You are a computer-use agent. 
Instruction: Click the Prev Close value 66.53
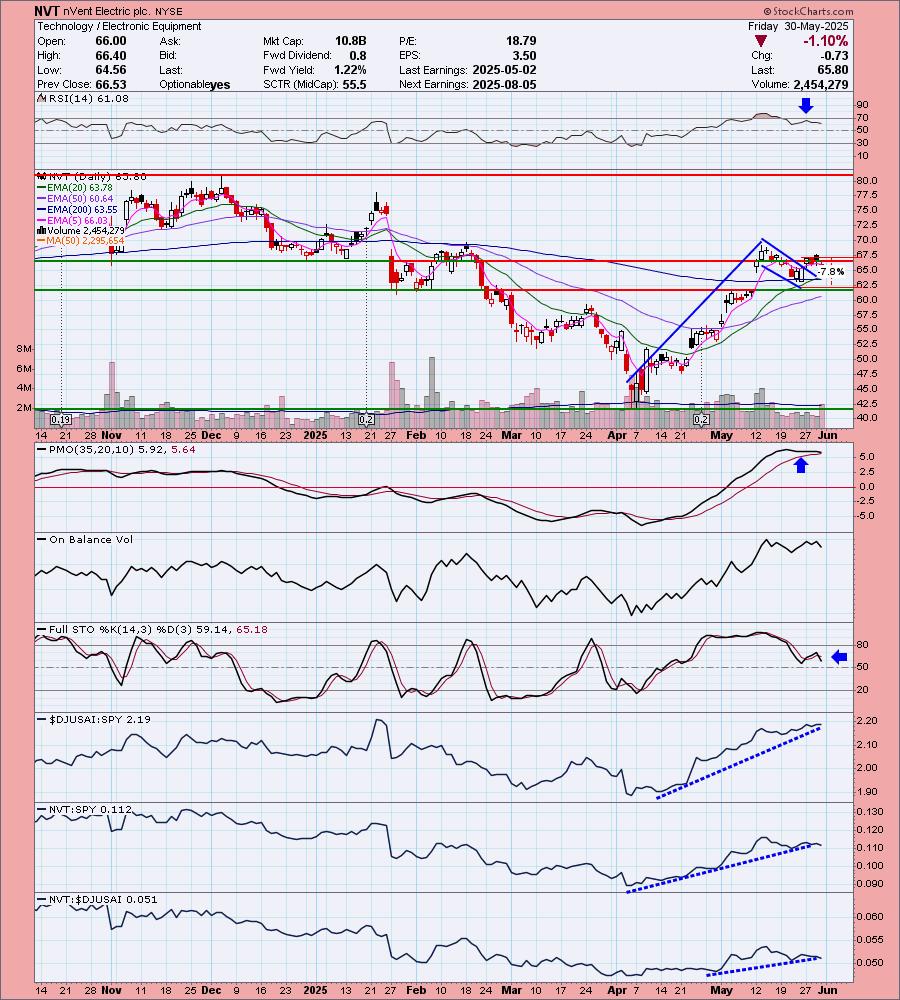tap(111, 85)
